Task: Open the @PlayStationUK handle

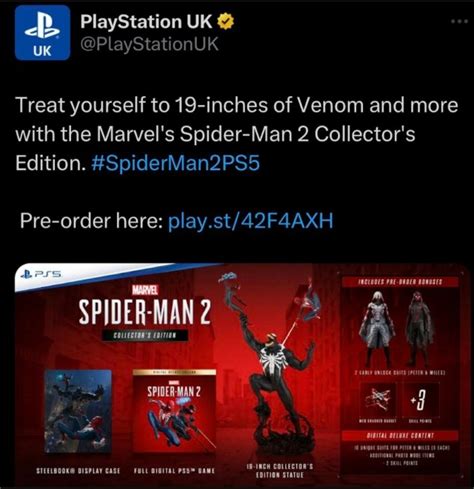Action: pyautogui.click(x=149, y=44)
